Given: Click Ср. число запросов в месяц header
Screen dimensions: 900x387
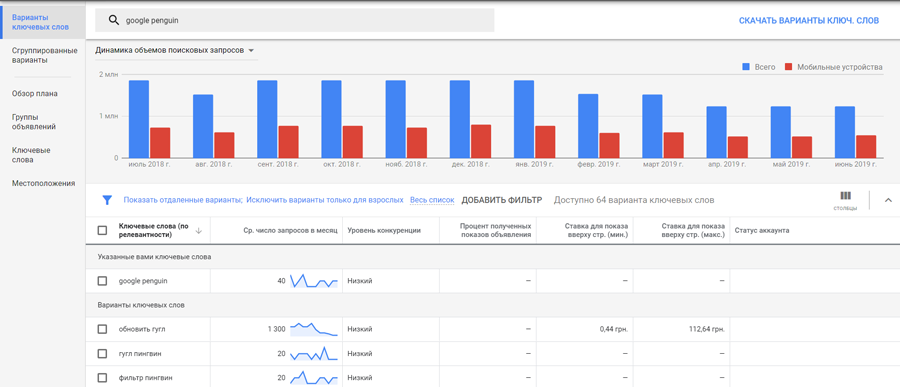Looking at the screenshot, I should (289, 230).
